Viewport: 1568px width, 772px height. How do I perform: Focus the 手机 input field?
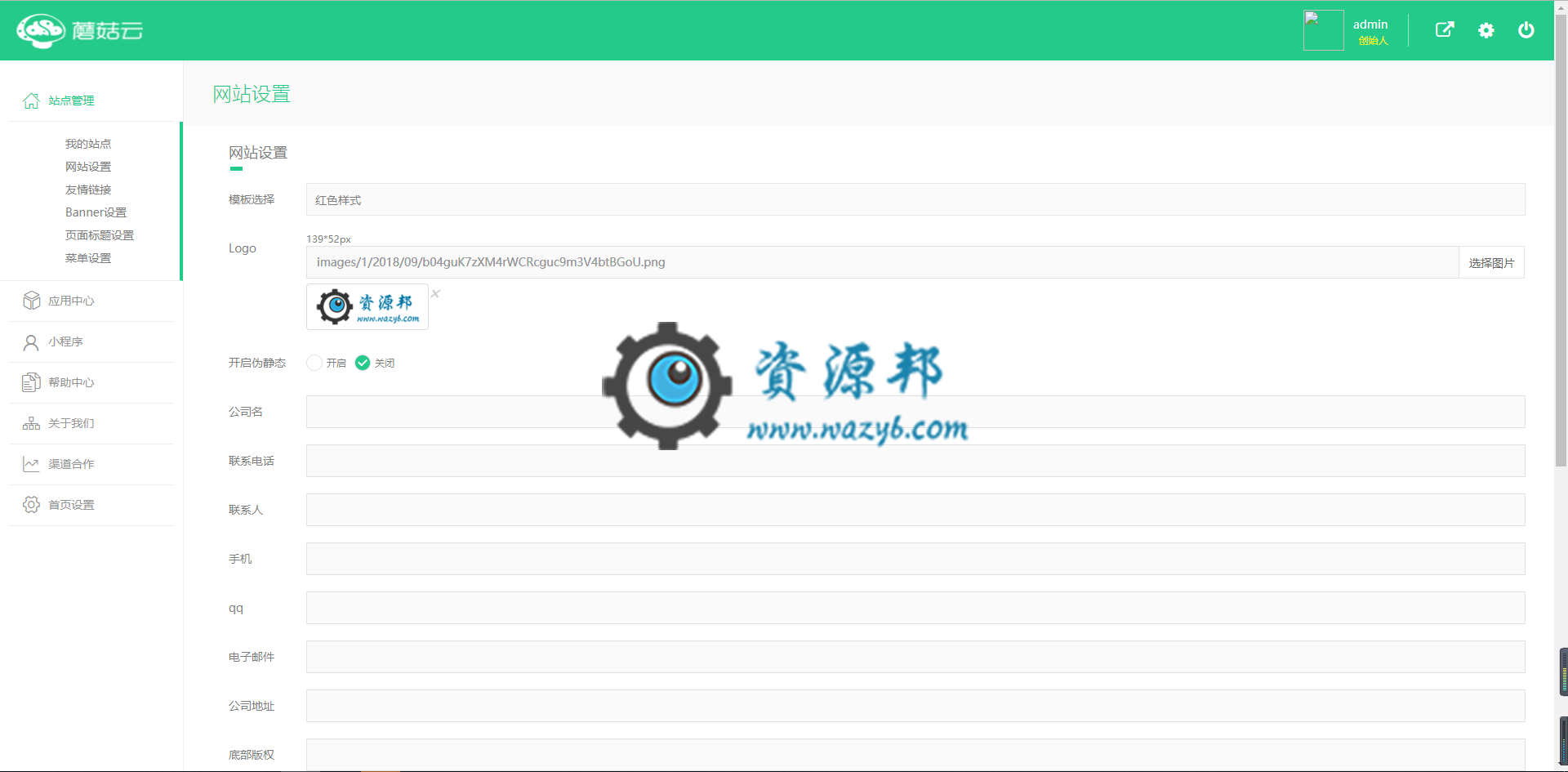click(915, 559)
